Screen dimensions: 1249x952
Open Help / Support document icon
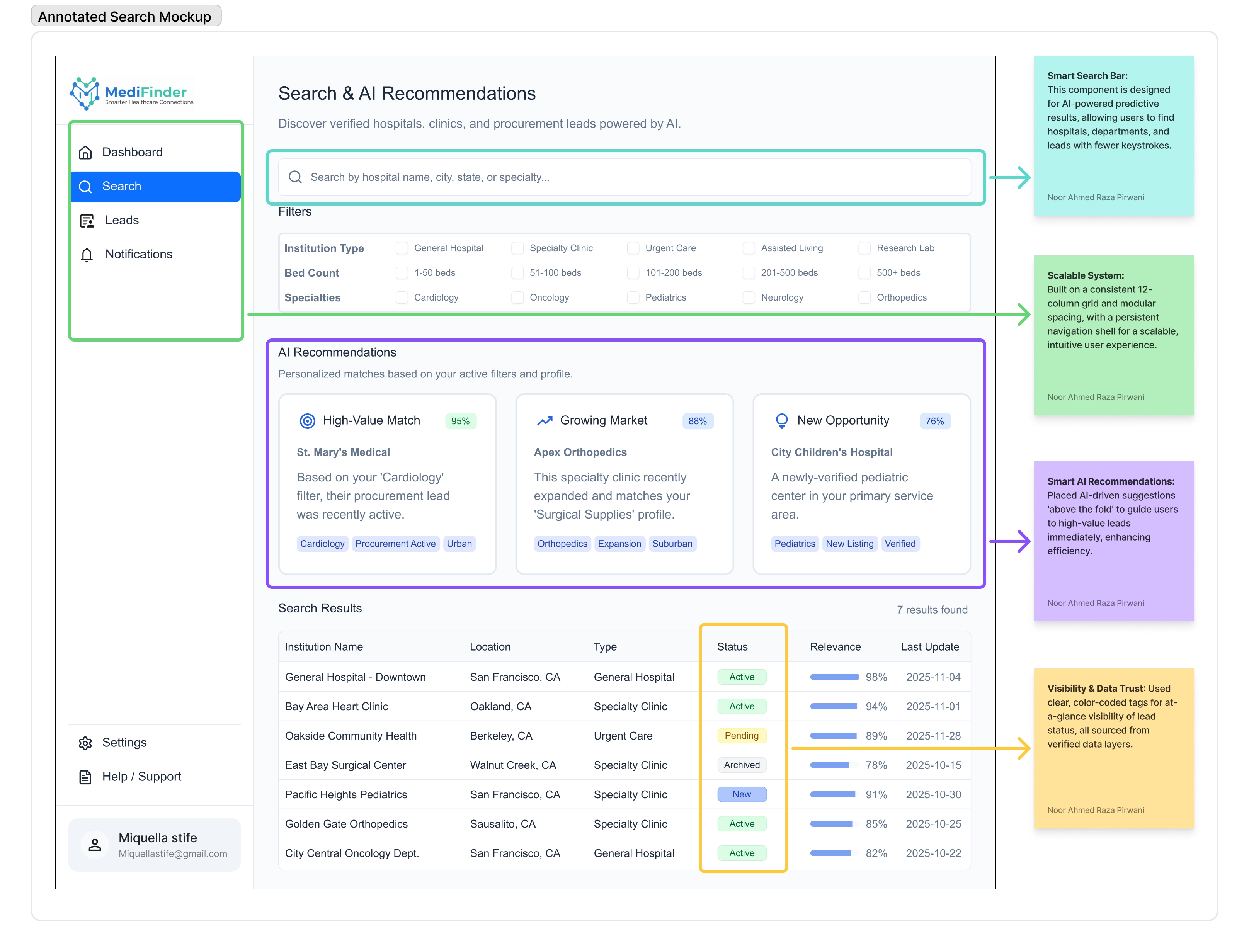(85, 777)
